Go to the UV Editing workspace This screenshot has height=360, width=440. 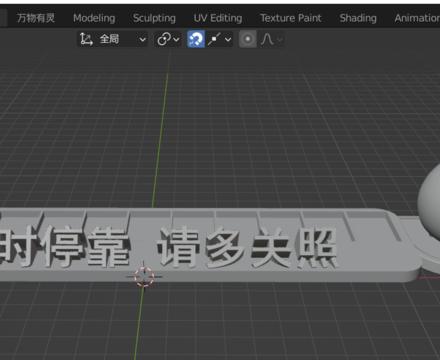218,18
